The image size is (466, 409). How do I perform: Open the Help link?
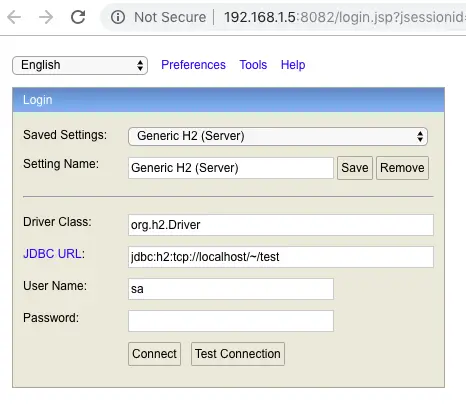293,65
